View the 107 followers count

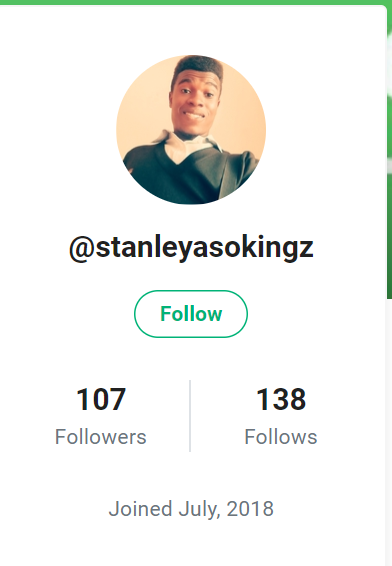tap(101, 399)
